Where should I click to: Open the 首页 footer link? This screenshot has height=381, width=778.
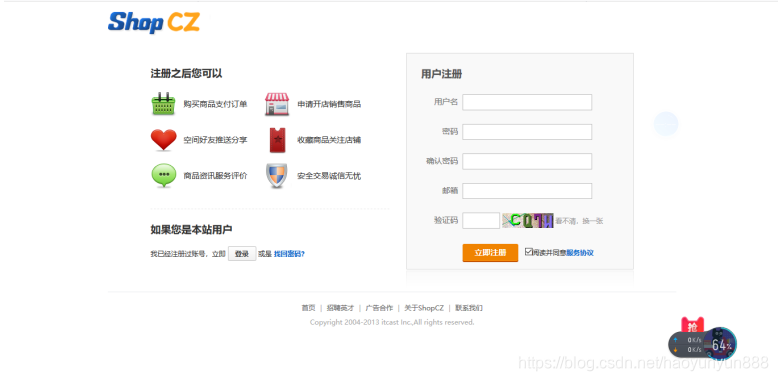(308, 308)
